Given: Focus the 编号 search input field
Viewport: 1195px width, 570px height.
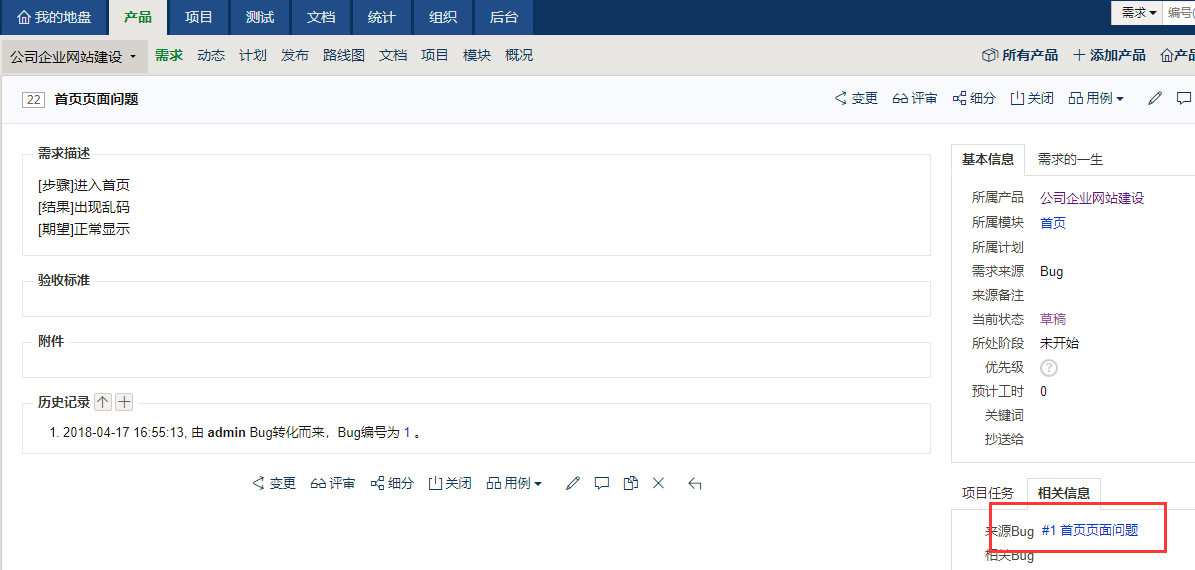Looking at the screenshot, I should point(1179,13).
